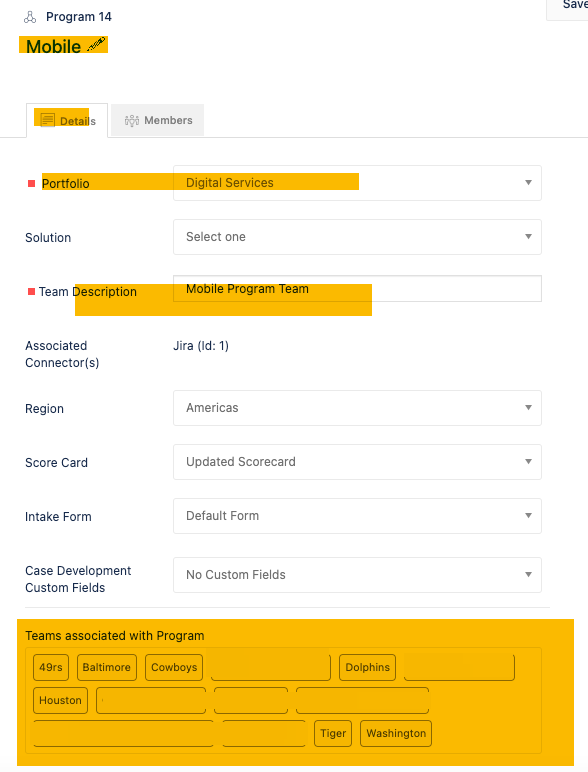Open Case Development Custom Fields dropdown
This screenshot has height=772, width=588.
click(x=357, y=575)
